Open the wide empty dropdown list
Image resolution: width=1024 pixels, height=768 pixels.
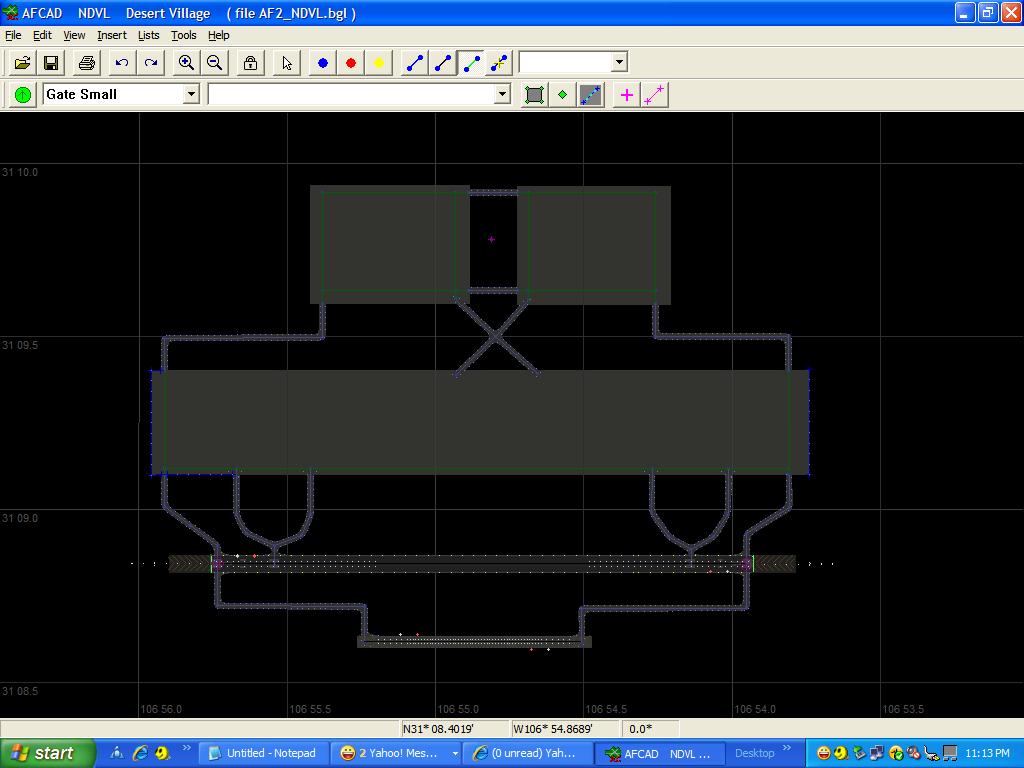click(x=502, y=94)
